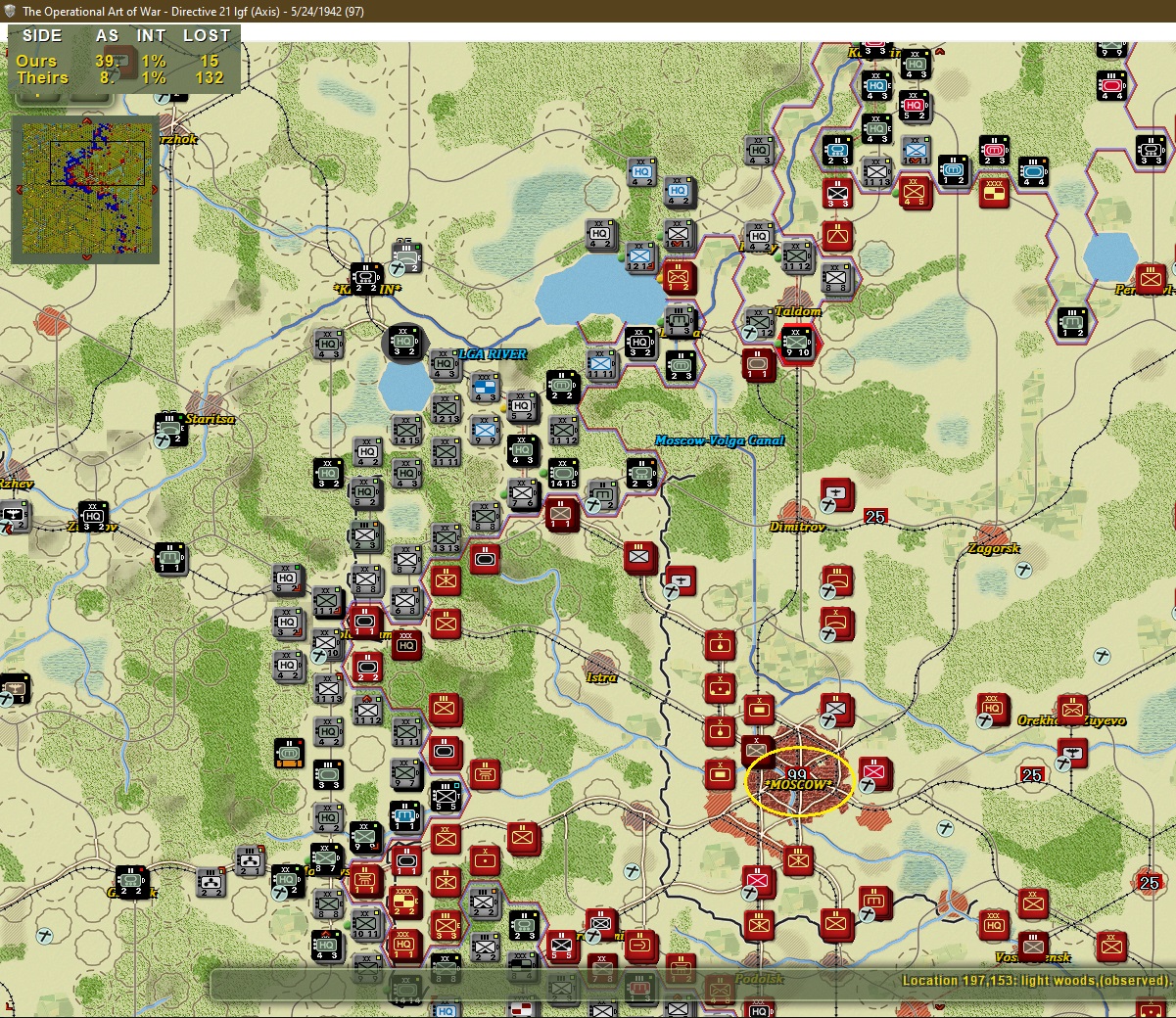Select the dark X unit on Moscow's northwest edge
Viewport: 1176px width, 1018px height.
click(757, 751)
